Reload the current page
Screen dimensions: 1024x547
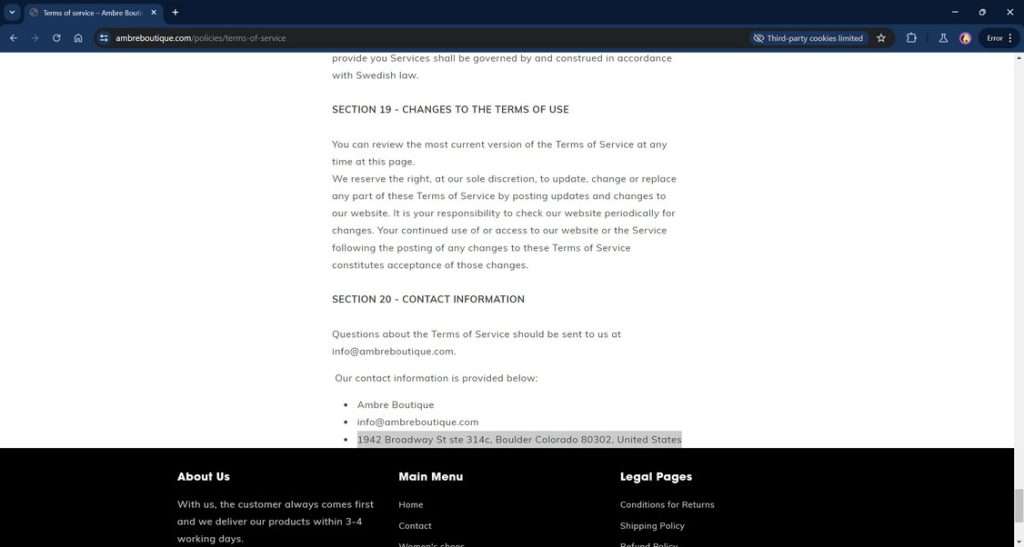(x=57, y=38)
